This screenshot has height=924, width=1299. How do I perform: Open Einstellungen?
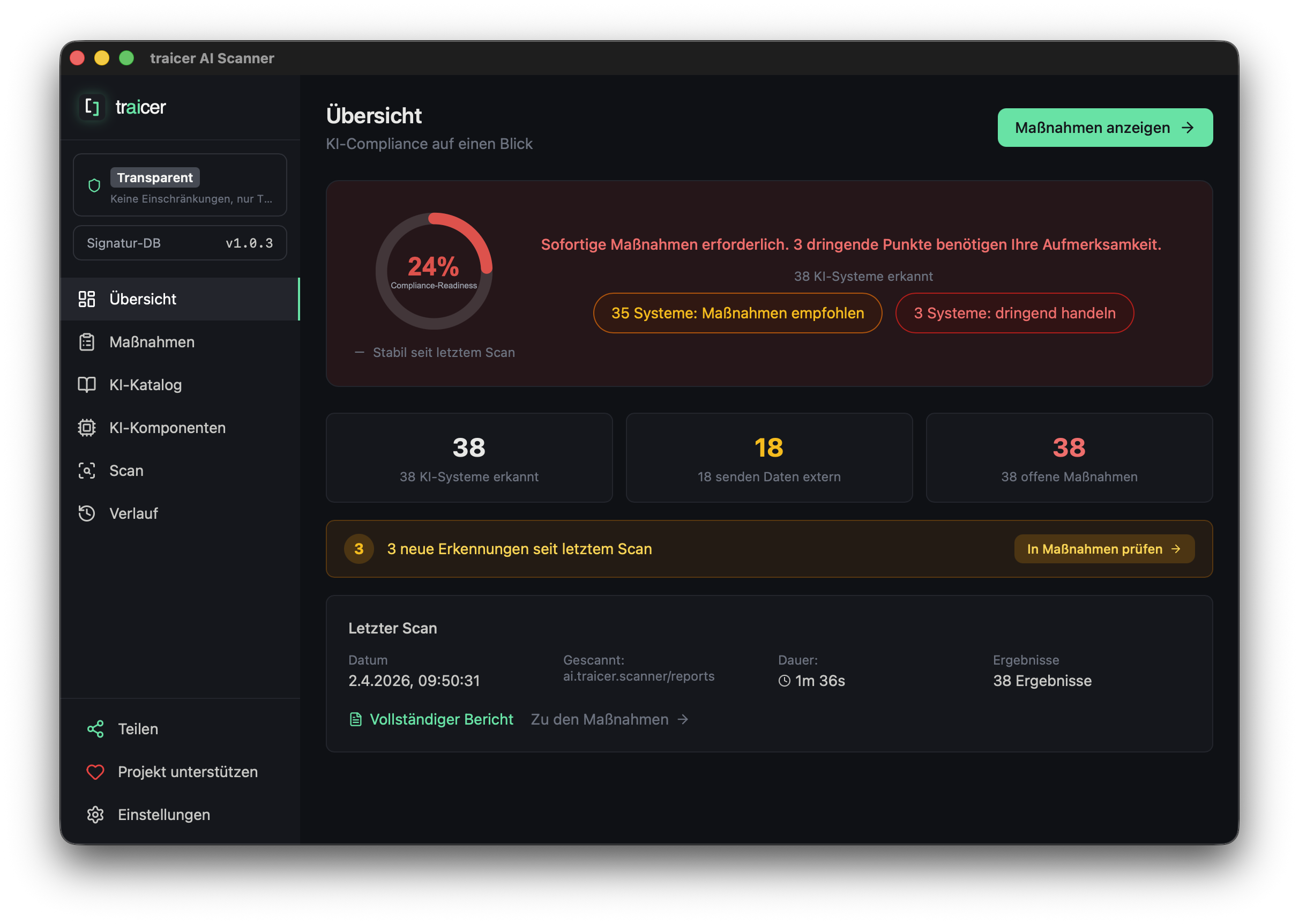tap(180, 815)
